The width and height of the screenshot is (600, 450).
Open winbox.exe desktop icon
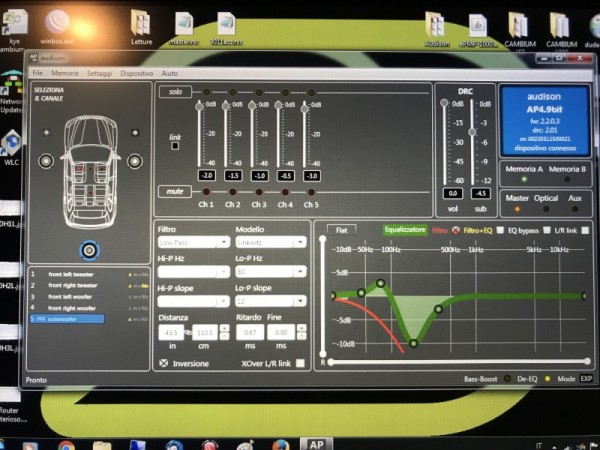(x=57, y=27)
